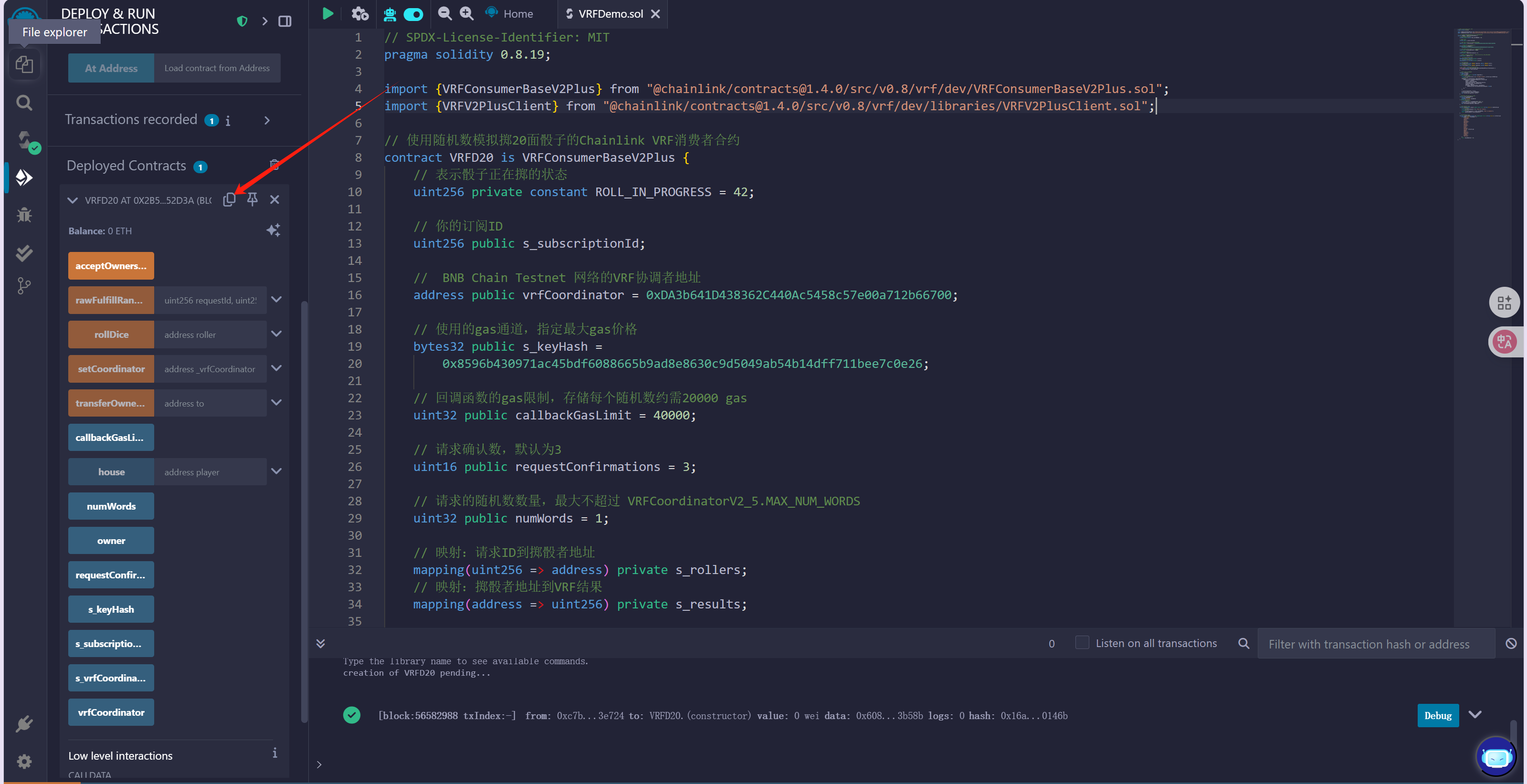This screenshot has width=1527, height=784.
Task: Expand rollDice parameter inputs
Action: click(276, 334)
